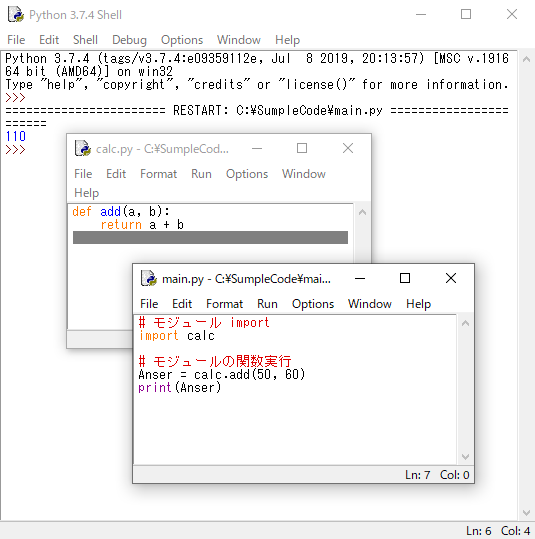Click the Shell scrollbar up arrow
This screenshot has width=535, height=539.
pyautogui.click(x=526, y=59)
